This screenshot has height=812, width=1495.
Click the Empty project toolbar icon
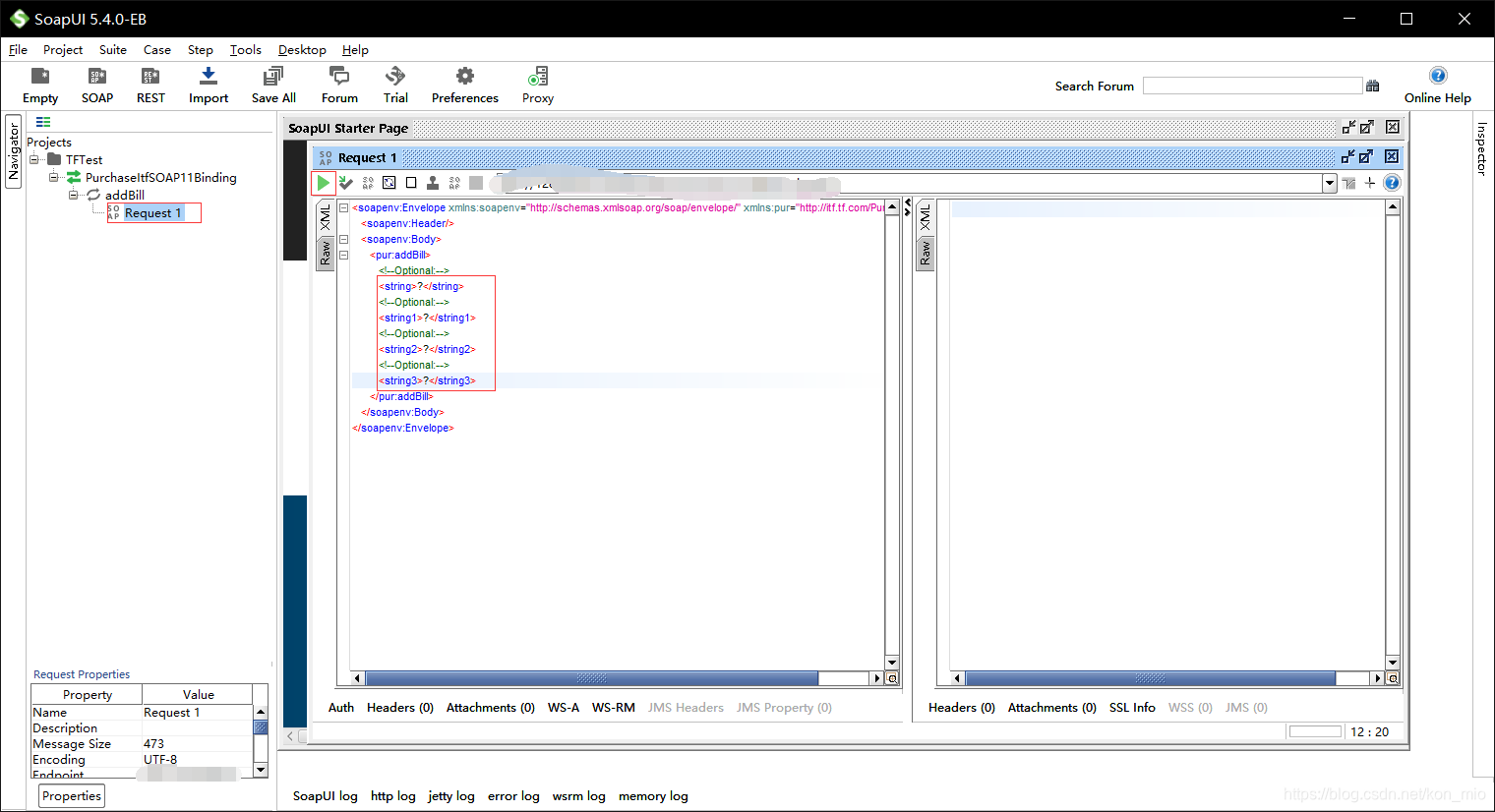point(40,77)
